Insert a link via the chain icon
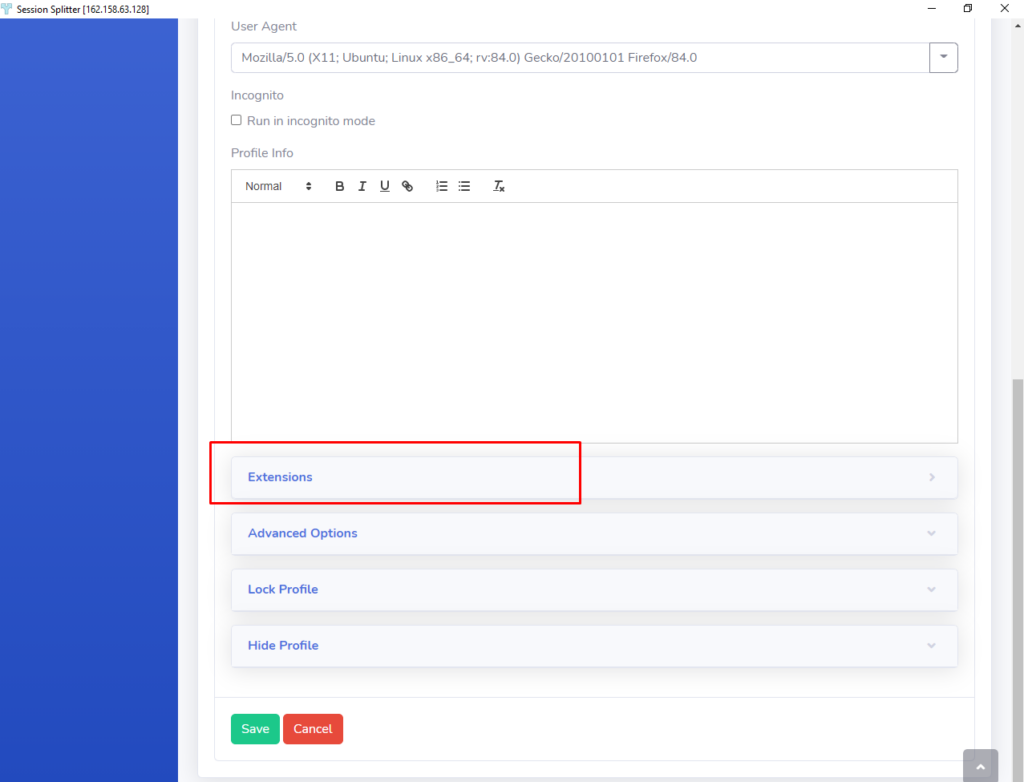Screen dimensions: 1024x782 [407, 187]
